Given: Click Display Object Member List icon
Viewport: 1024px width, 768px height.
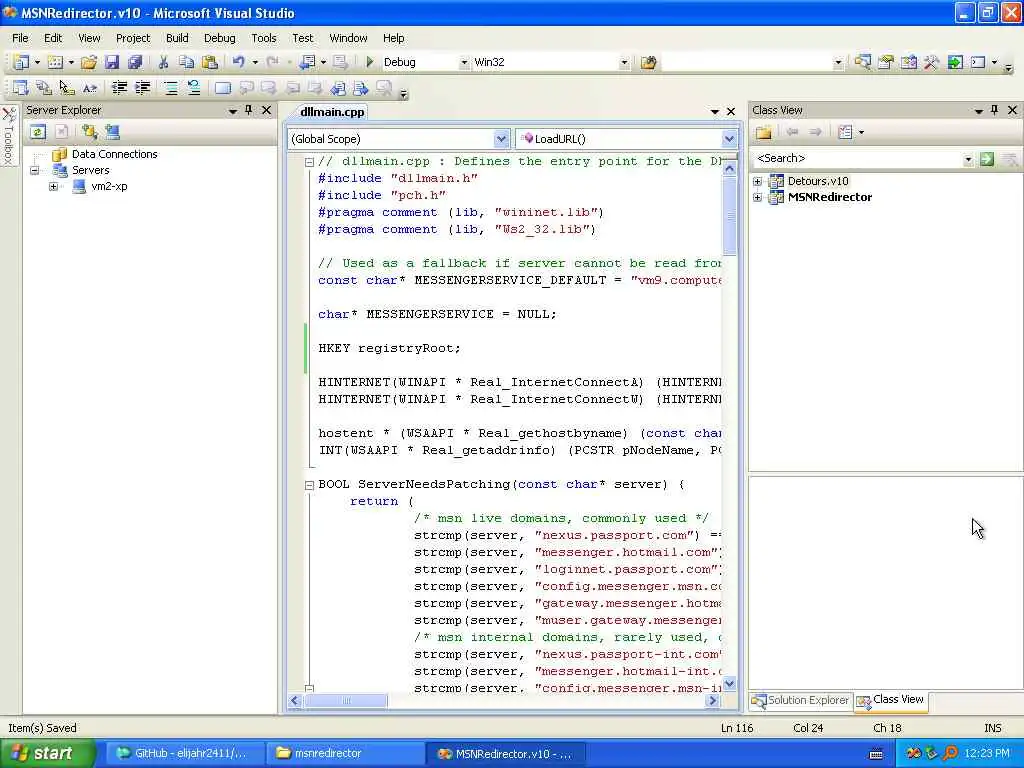Looking at the screenshot, I should pos(21,88).
